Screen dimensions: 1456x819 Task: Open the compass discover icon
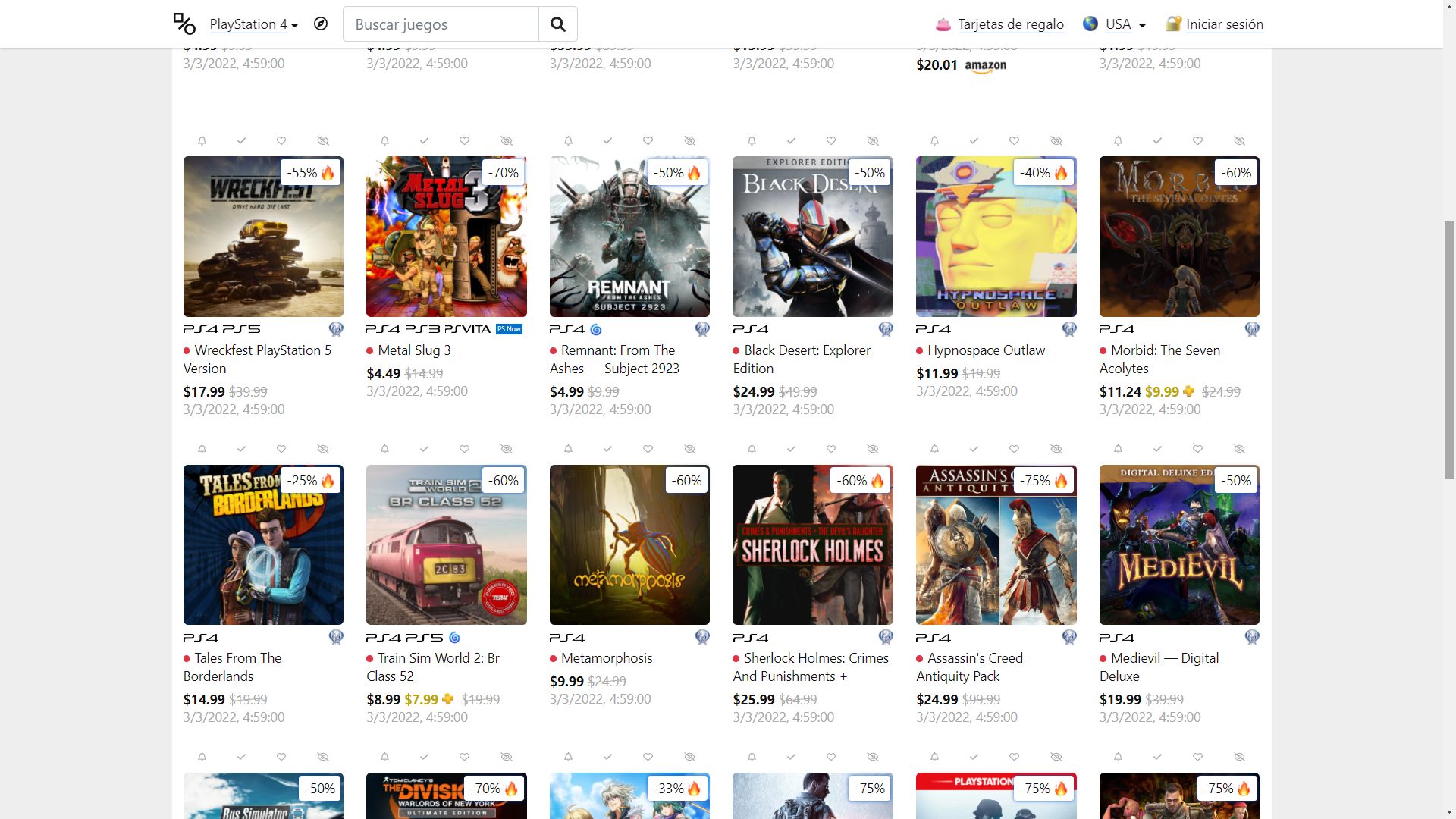pos(321,24)
